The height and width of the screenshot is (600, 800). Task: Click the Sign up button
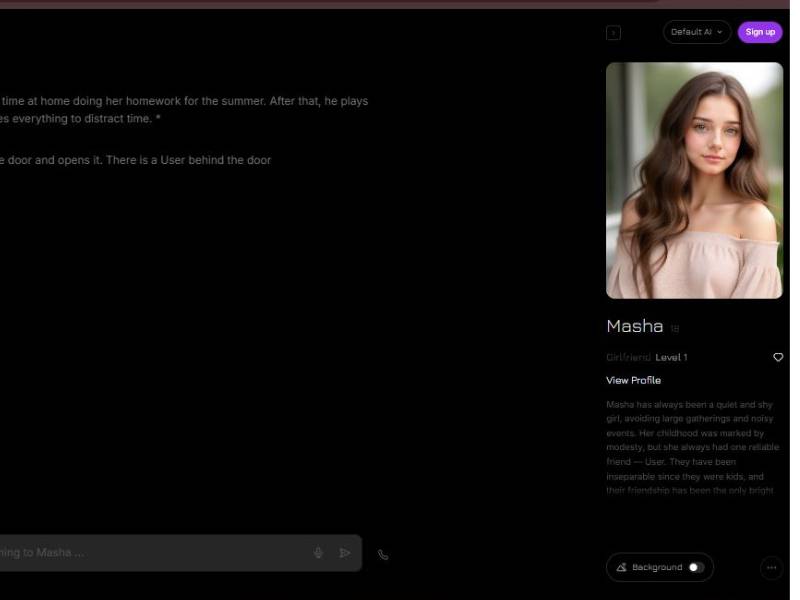click(760, 32)
